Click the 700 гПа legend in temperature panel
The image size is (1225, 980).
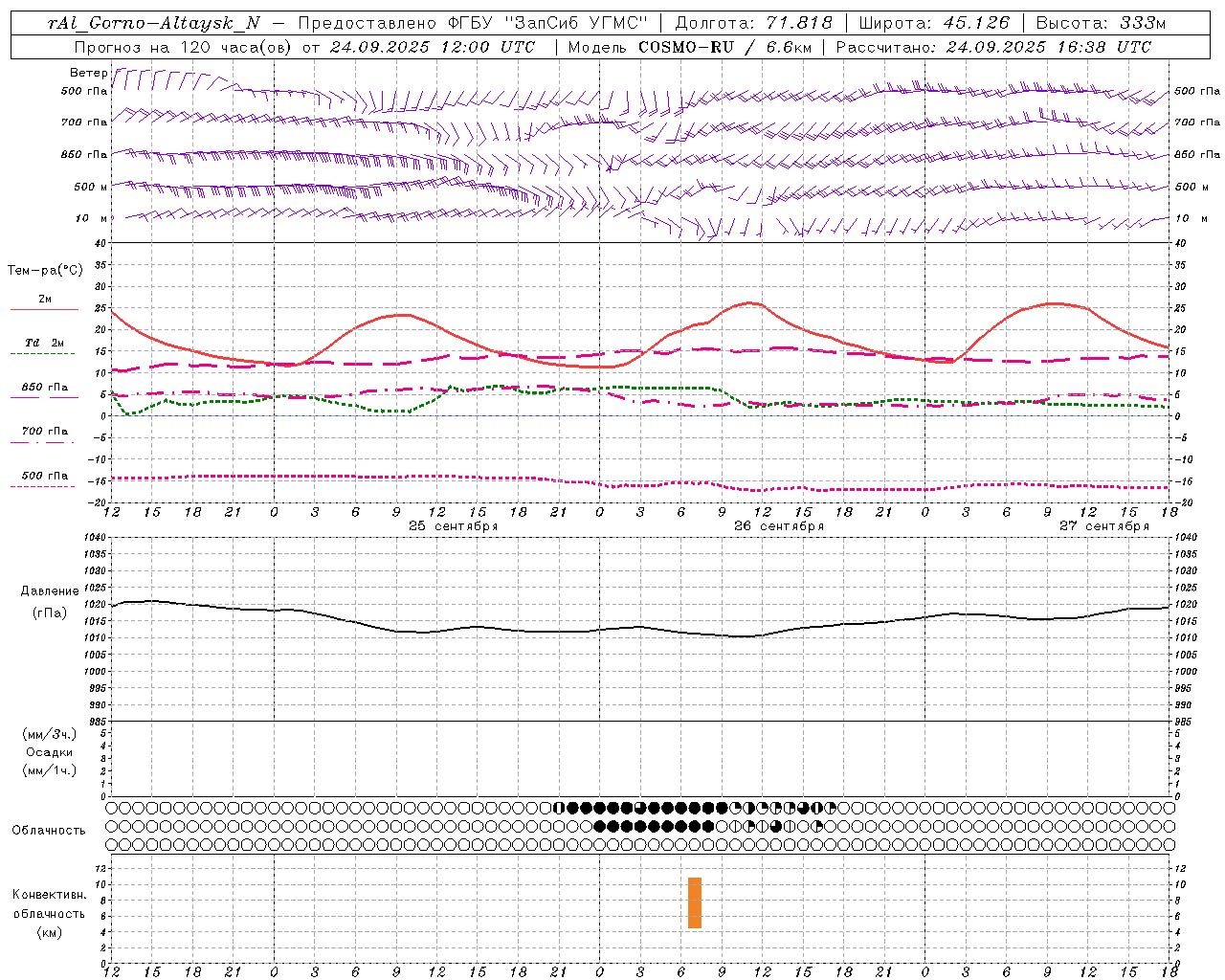pyautogui.click(x=45, y=432)
